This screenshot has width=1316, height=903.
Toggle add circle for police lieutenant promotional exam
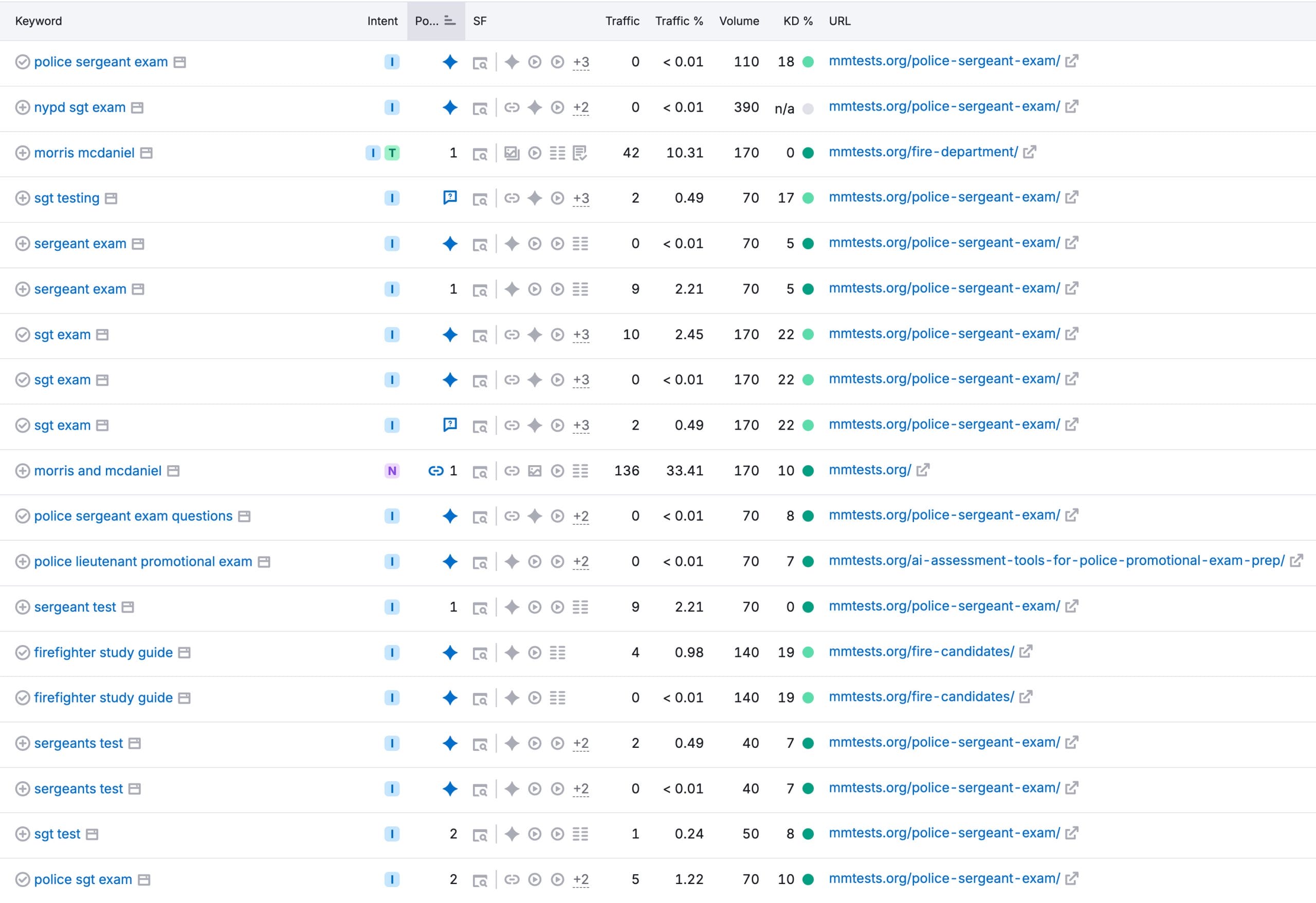coord(22,562)
